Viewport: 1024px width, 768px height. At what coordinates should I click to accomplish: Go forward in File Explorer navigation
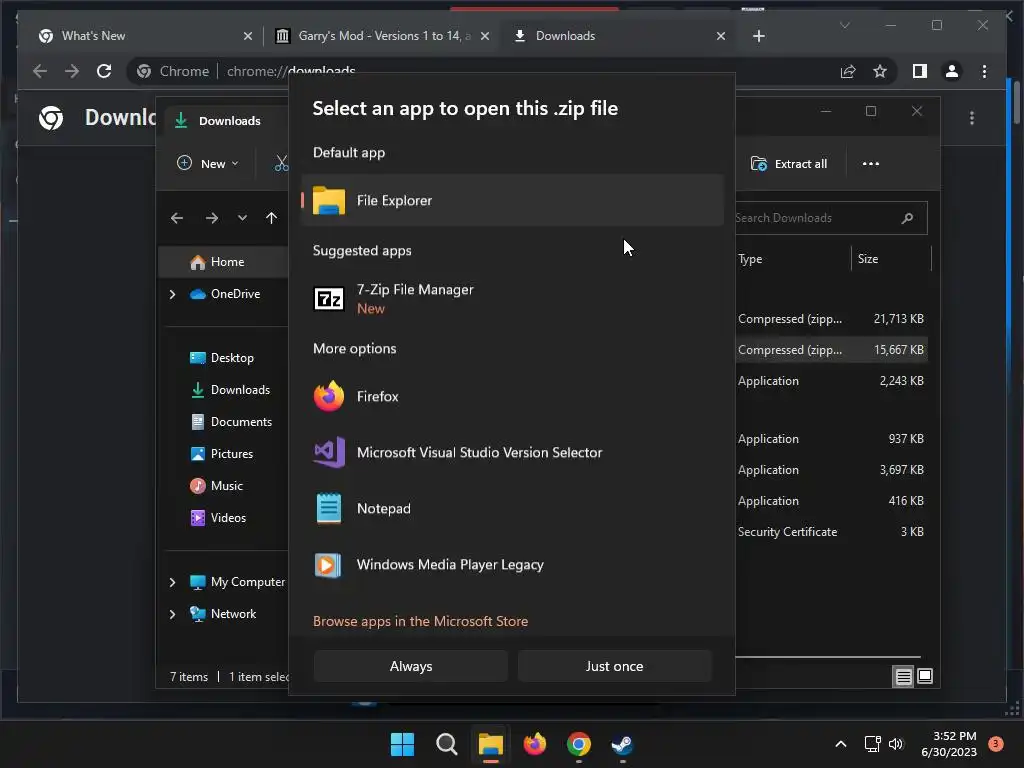point(212,218)
